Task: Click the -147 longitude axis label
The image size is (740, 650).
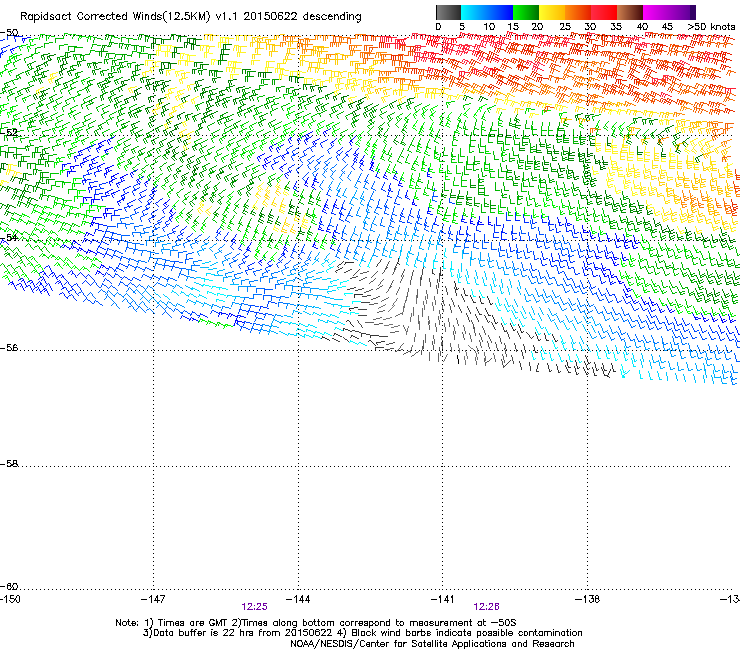Action: click(x=153, y=599)
